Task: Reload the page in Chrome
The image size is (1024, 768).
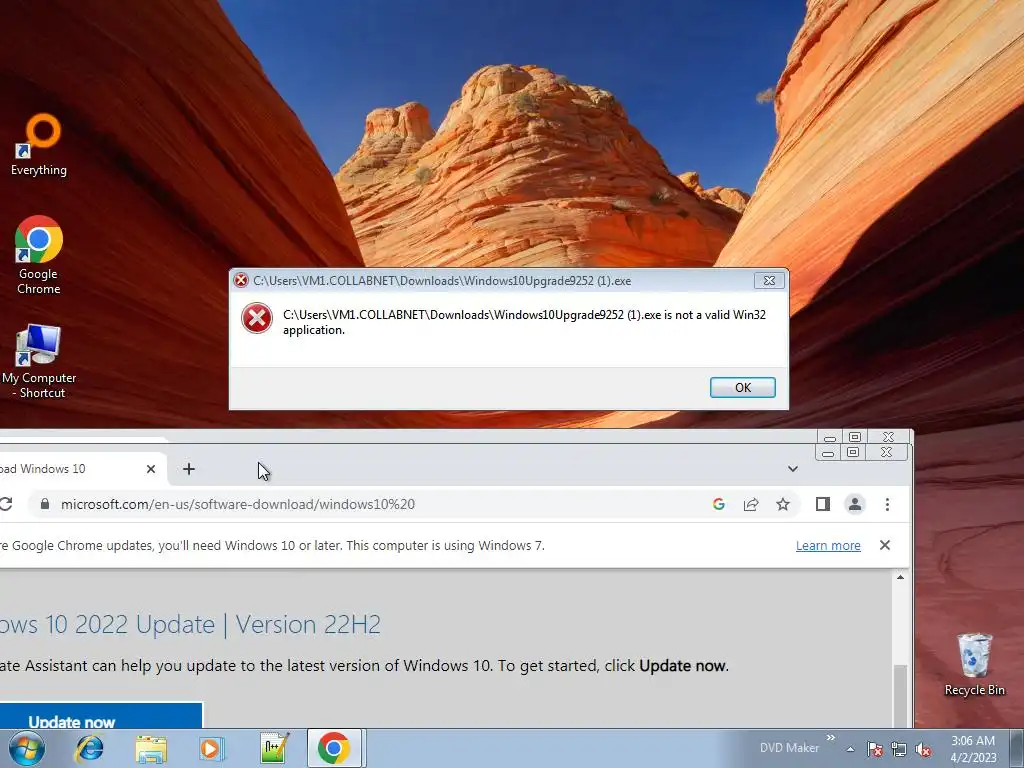Action: pyautogui.click(x=7, y=504)
